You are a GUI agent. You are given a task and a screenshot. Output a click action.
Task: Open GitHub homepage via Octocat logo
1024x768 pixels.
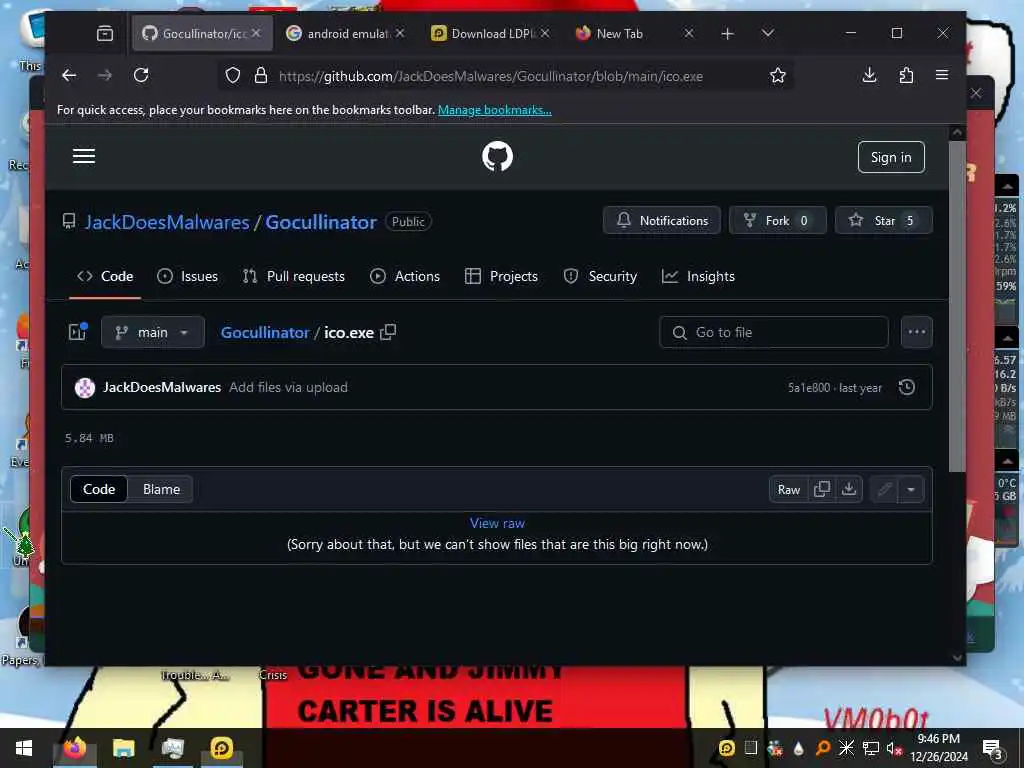click(x=497, y=157)
